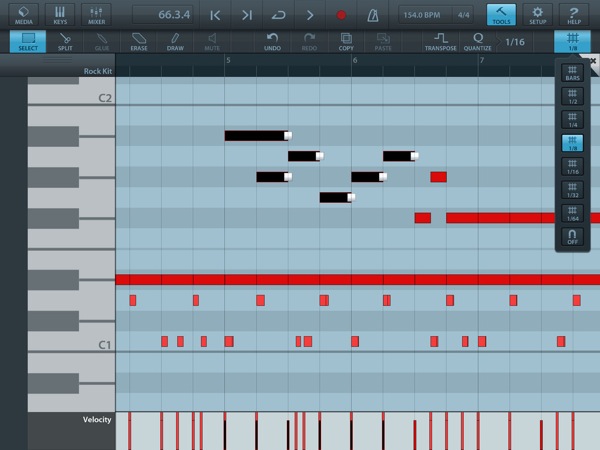Image resolution: width=600 pixels, height=450 pixels.
Task: Open the Media browser
Action: [x=23, y=15]
